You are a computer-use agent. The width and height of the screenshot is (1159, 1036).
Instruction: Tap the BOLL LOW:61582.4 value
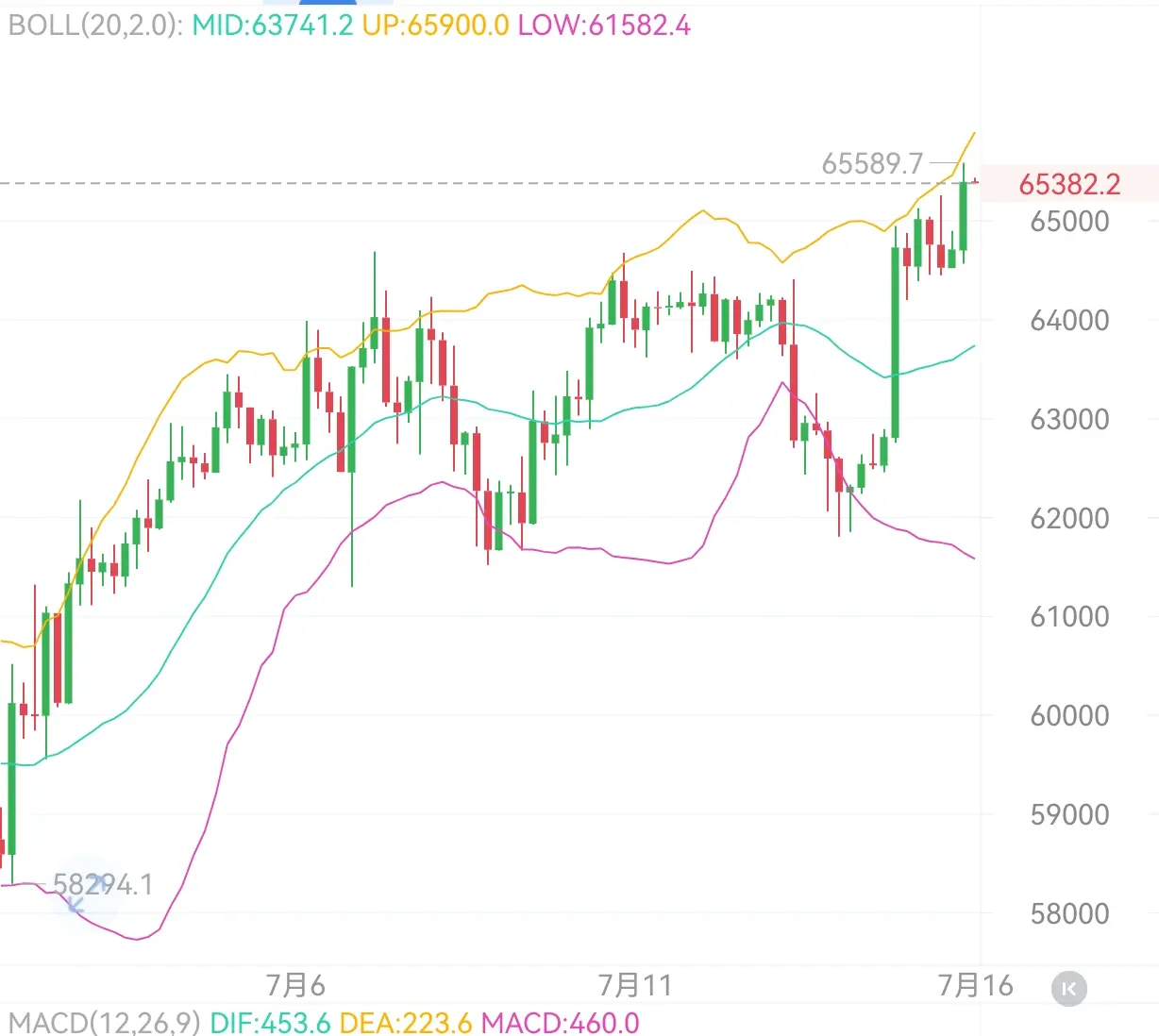coord(604,25)
